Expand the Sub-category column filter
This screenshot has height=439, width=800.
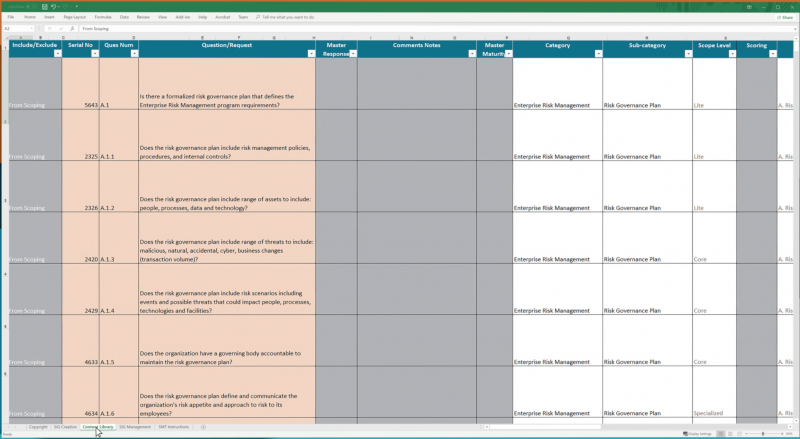(x=687, y=54)
